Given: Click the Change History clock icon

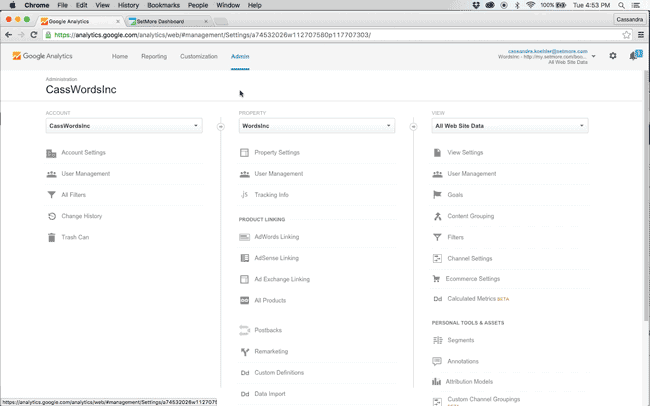Looking at the screenshot, I should click(x=51, y=216).
